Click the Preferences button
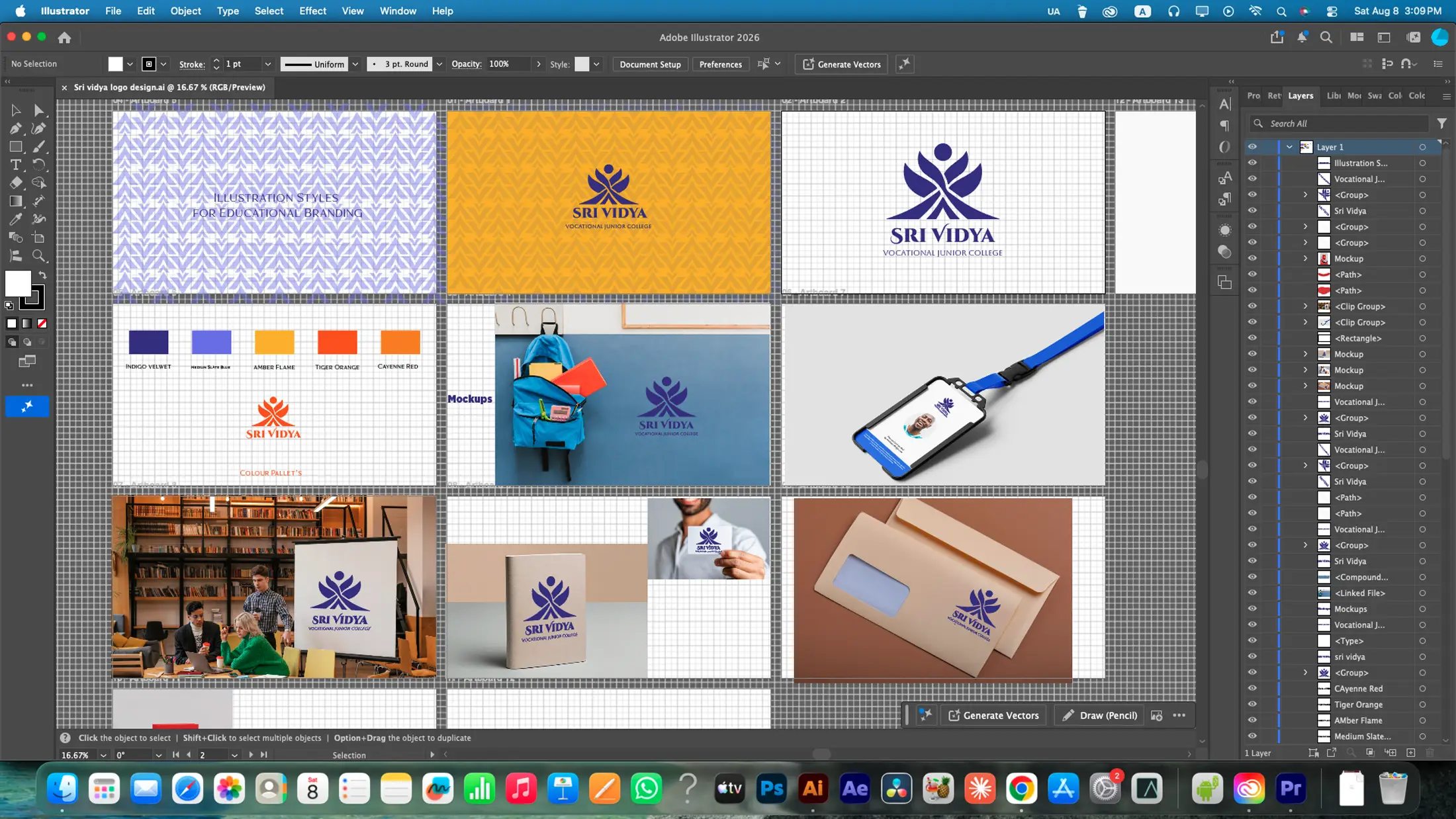The width and height of the screenshot is (1456, 819). pyautogui.click(x=720, y=64)
